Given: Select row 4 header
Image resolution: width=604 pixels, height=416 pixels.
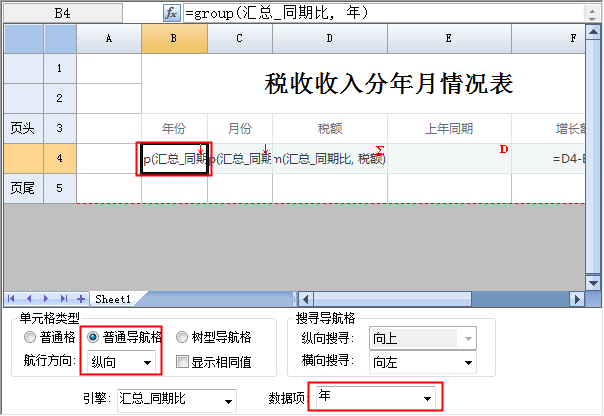Looking at the screenshot, I should point(60,159).
